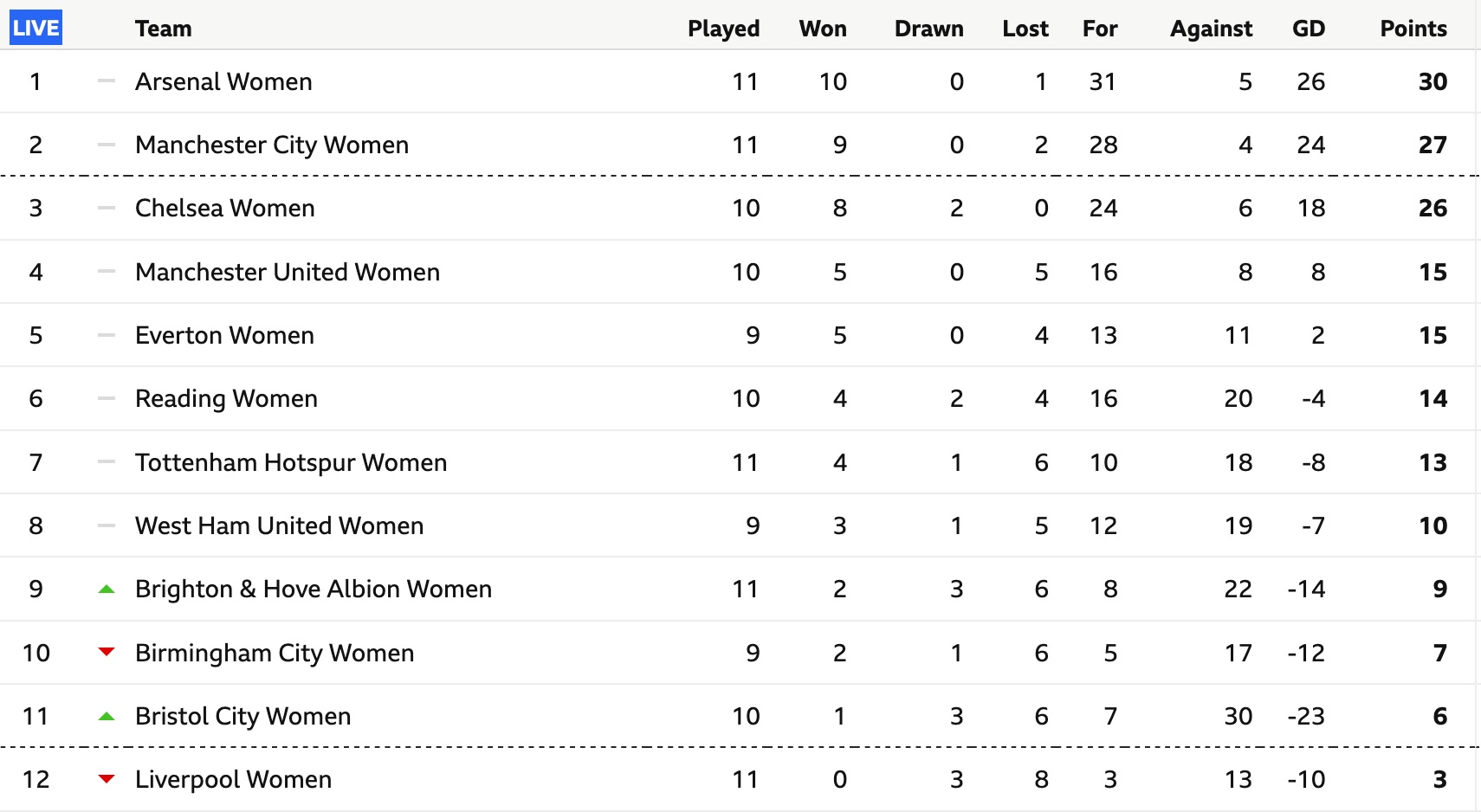
Task: Open Arsenal Women team link
Action: [223, 81]
